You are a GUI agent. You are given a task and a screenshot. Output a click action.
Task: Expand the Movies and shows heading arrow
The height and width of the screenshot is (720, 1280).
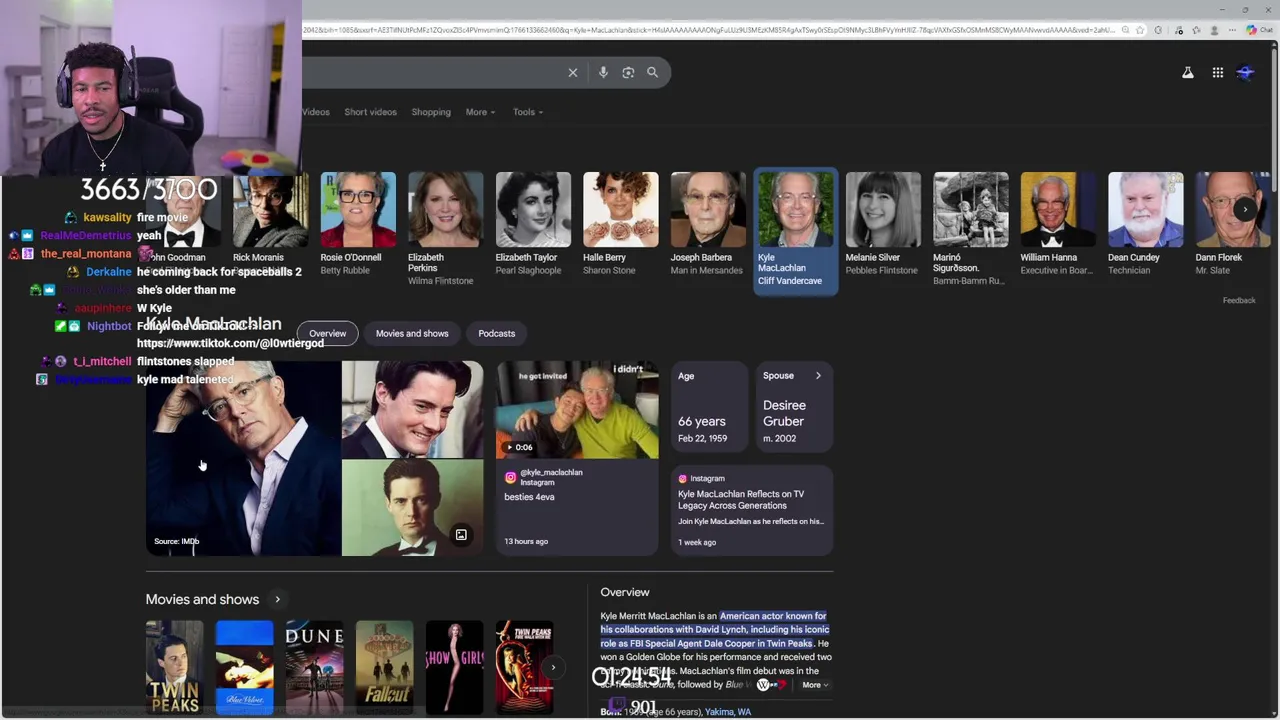coord(277,599)
